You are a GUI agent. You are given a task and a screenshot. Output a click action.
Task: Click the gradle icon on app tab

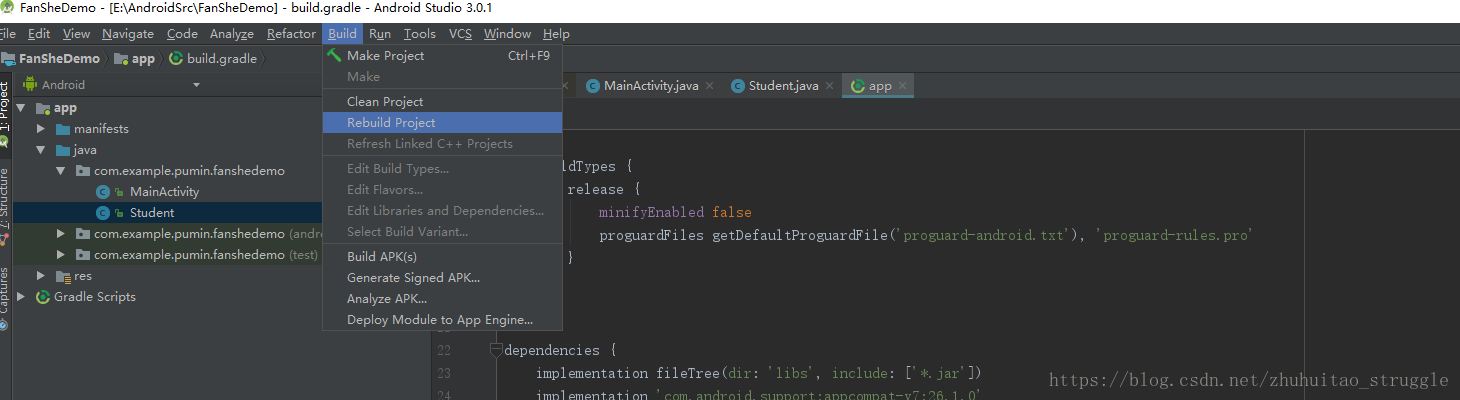pyautogui.click(x=857, y=86)
